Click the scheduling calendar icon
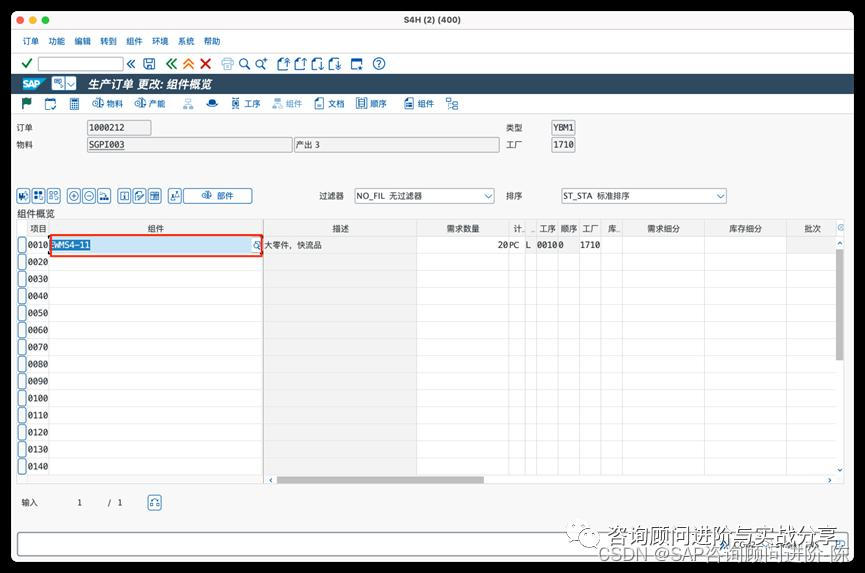This screenshot has width=865, height=573. (x=50, y=104)
